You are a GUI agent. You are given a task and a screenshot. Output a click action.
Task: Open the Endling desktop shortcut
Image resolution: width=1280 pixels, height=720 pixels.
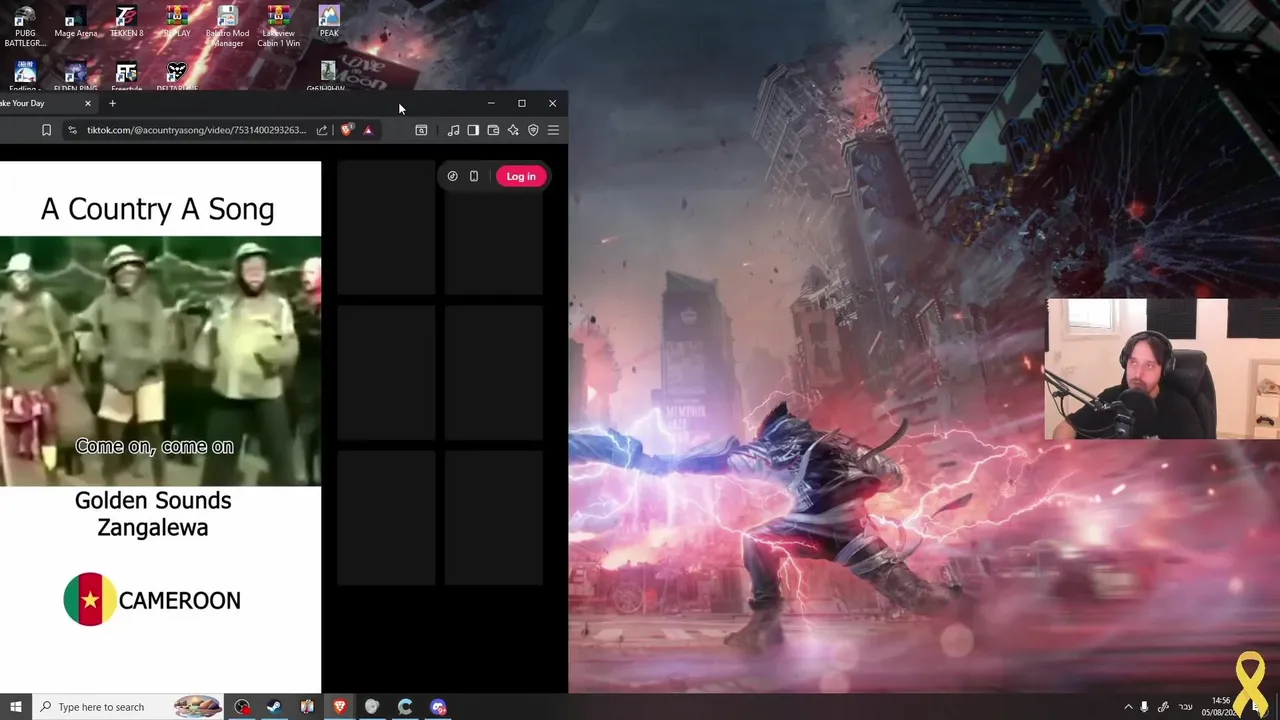25,76
